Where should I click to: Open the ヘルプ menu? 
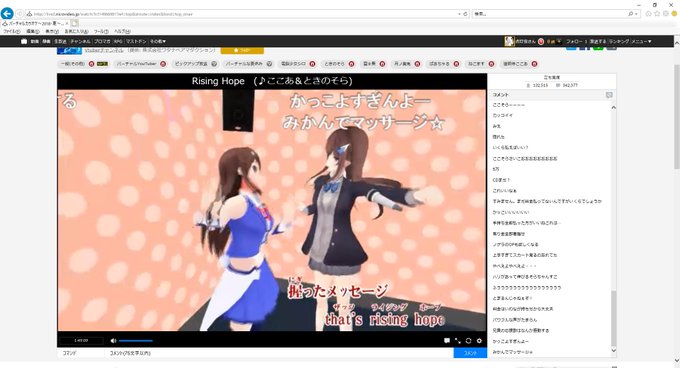(x=122, y=32)
